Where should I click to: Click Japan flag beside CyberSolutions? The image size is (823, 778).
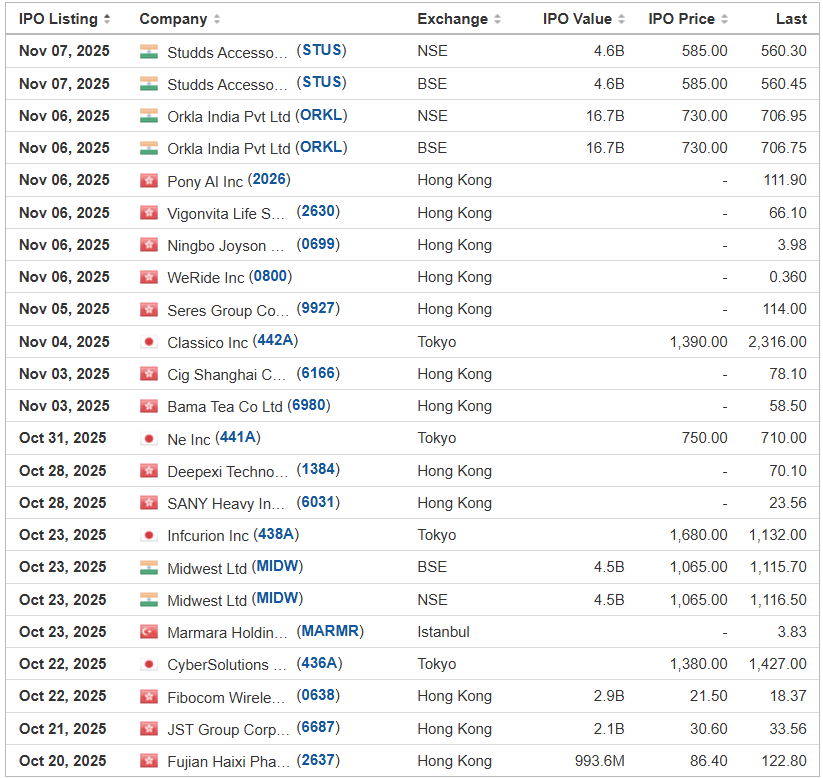coord(149,665)
